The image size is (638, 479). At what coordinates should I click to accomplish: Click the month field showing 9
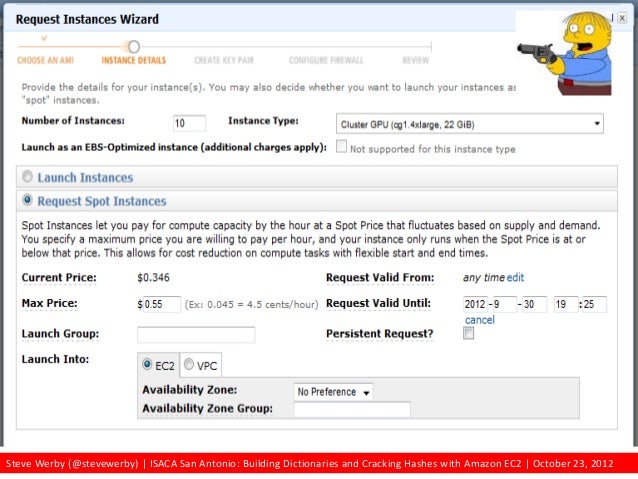click(505, 304)
